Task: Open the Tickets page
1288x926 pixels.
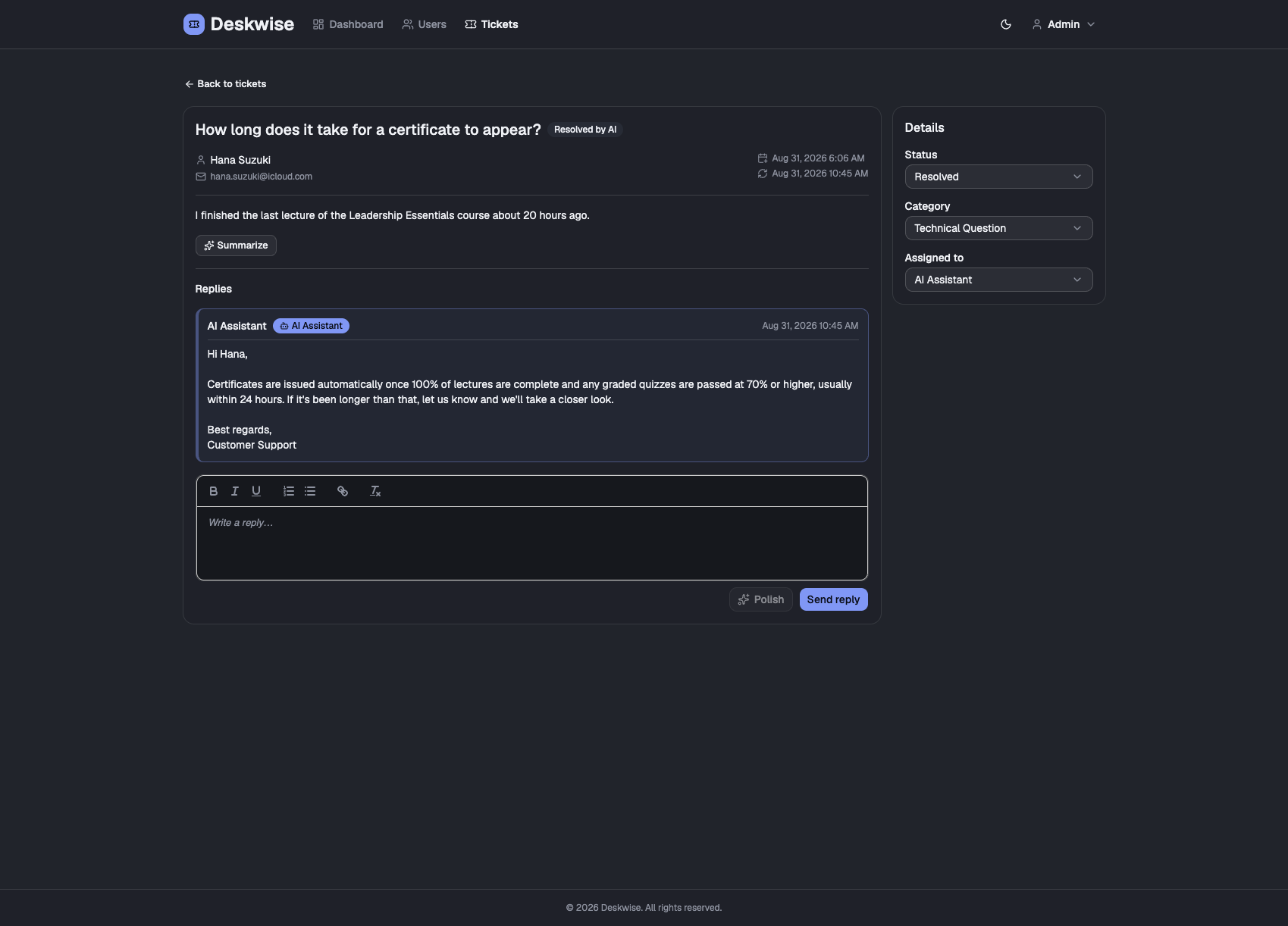Action: coord(491,24)
